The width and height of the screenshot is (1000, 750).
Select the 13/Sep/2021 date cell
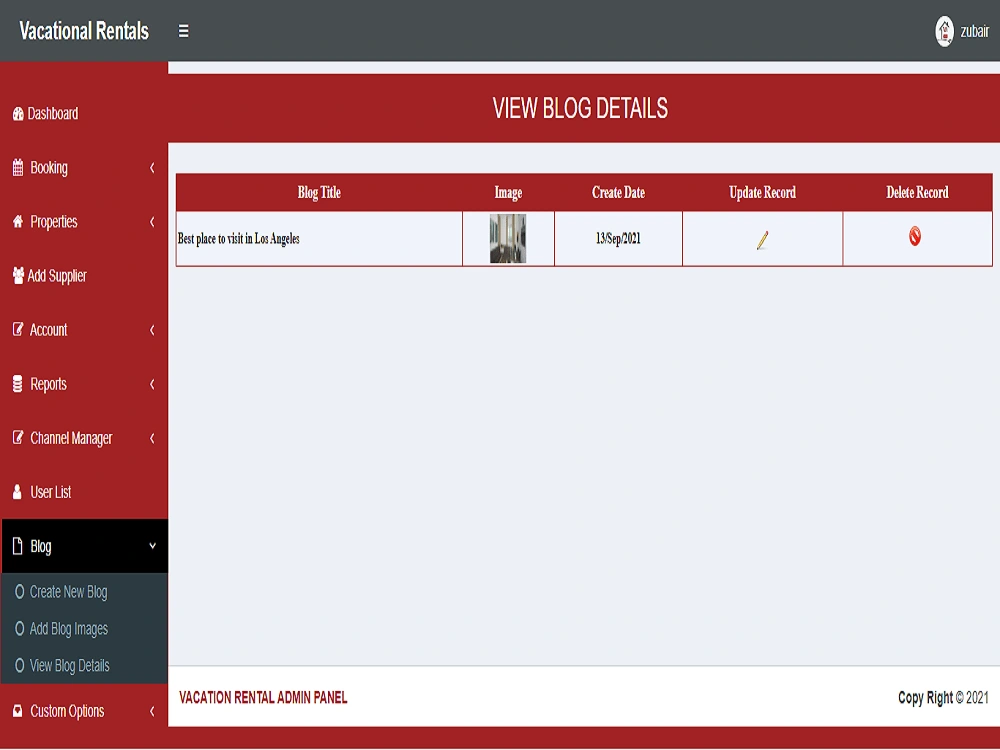[x=618, y=239]
